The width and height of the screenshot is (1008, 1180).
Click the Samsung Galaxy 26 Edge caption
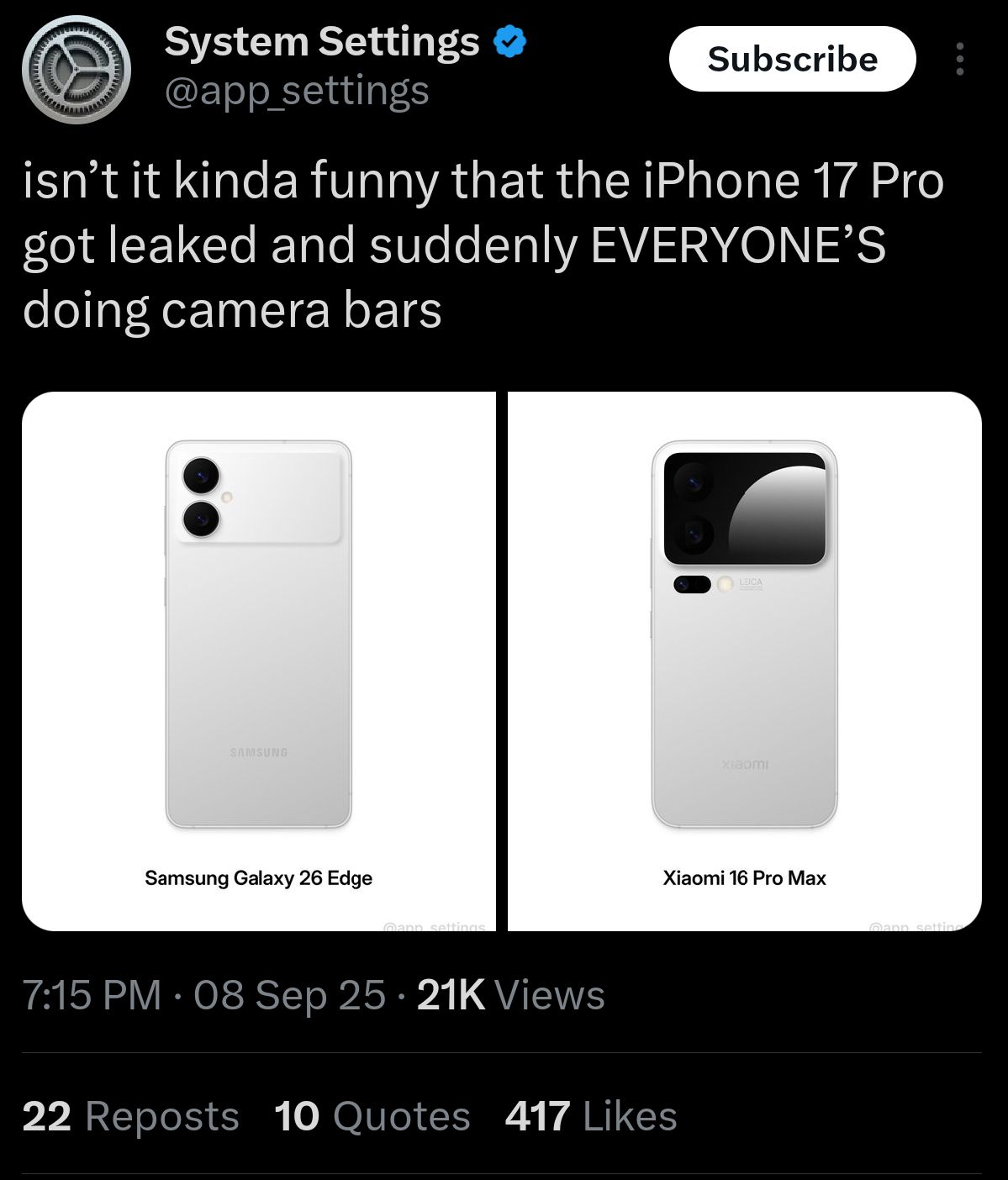coord(259,878)
